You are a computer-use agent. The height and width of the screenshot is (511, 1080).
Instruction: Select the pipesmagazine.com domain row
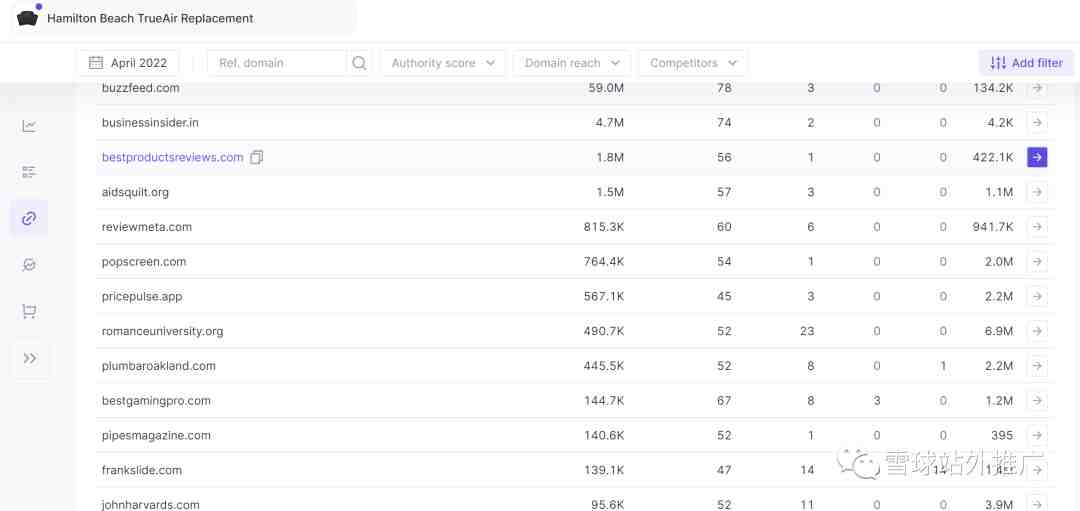[x=575, y=435]
